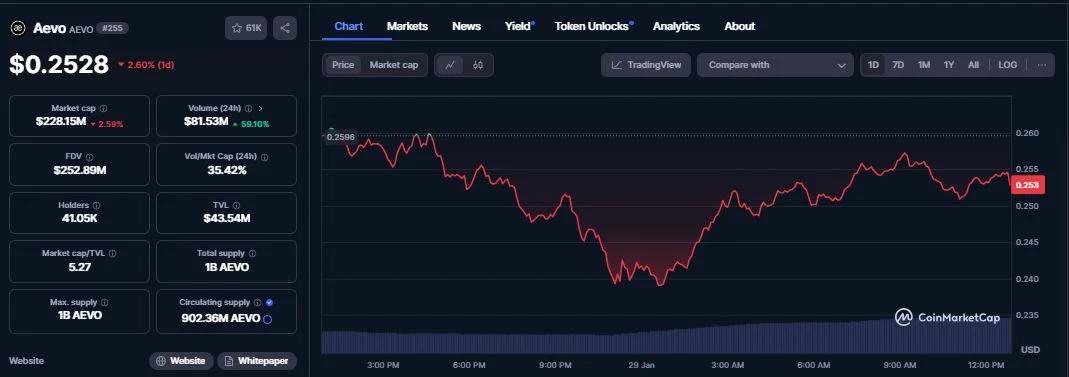Open the share icon button
This screenshot has height=377, width=1069.
[285, 28]
